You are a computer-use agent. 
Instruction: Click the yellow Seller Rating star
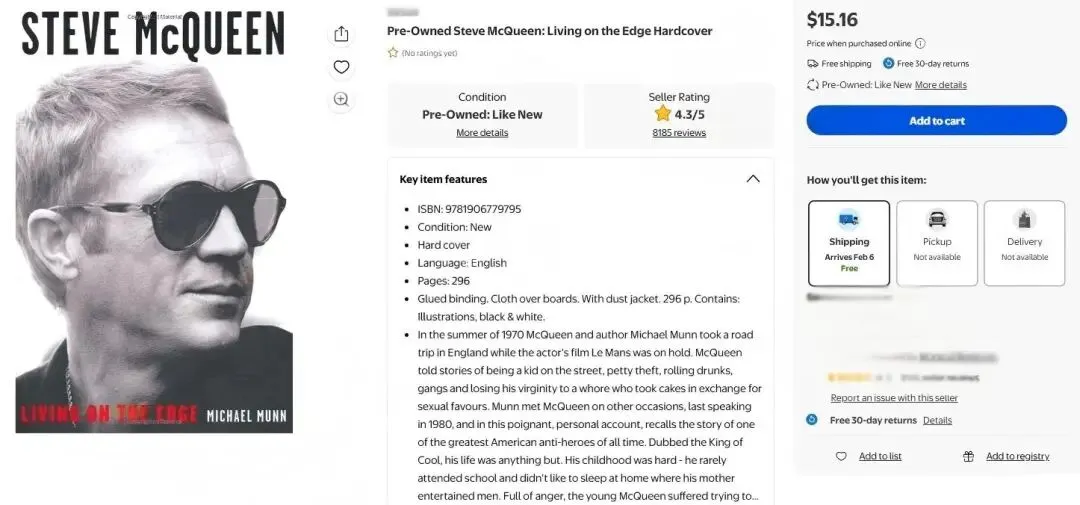pos(662,114)
